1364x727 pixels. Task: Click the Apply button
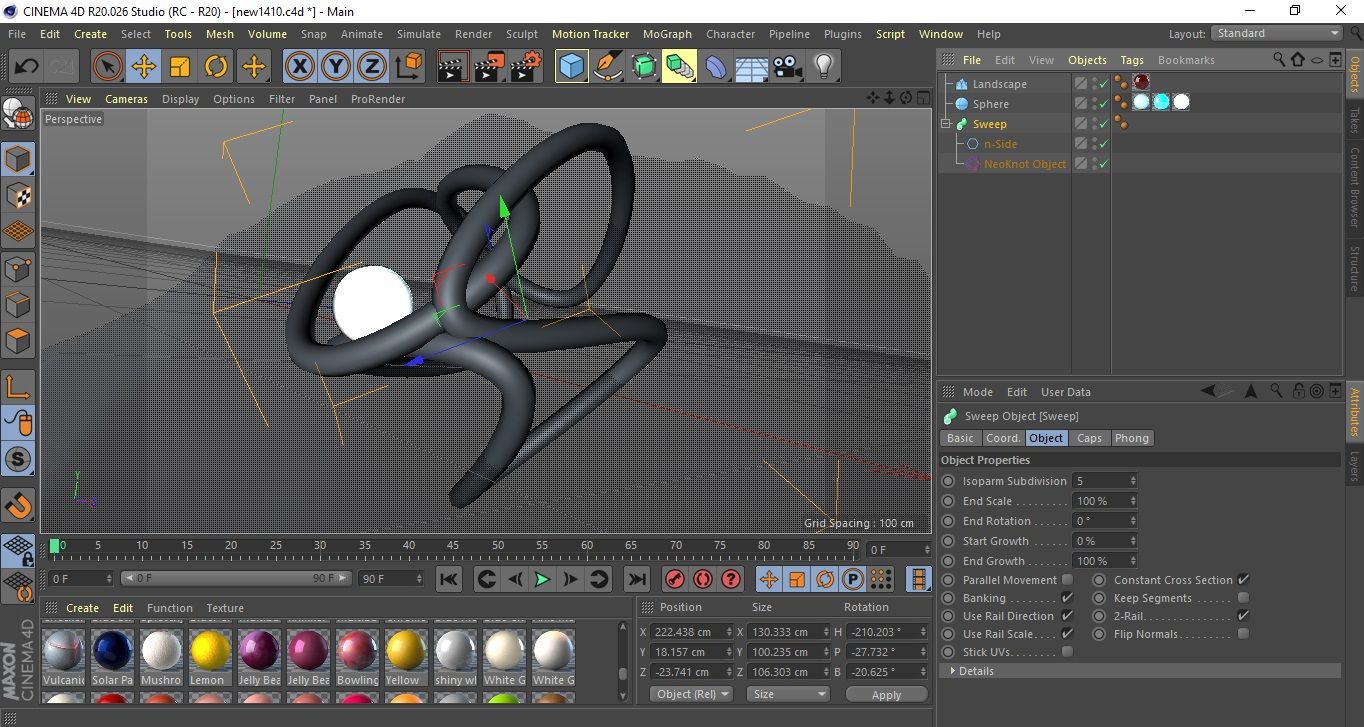point(886,694)
